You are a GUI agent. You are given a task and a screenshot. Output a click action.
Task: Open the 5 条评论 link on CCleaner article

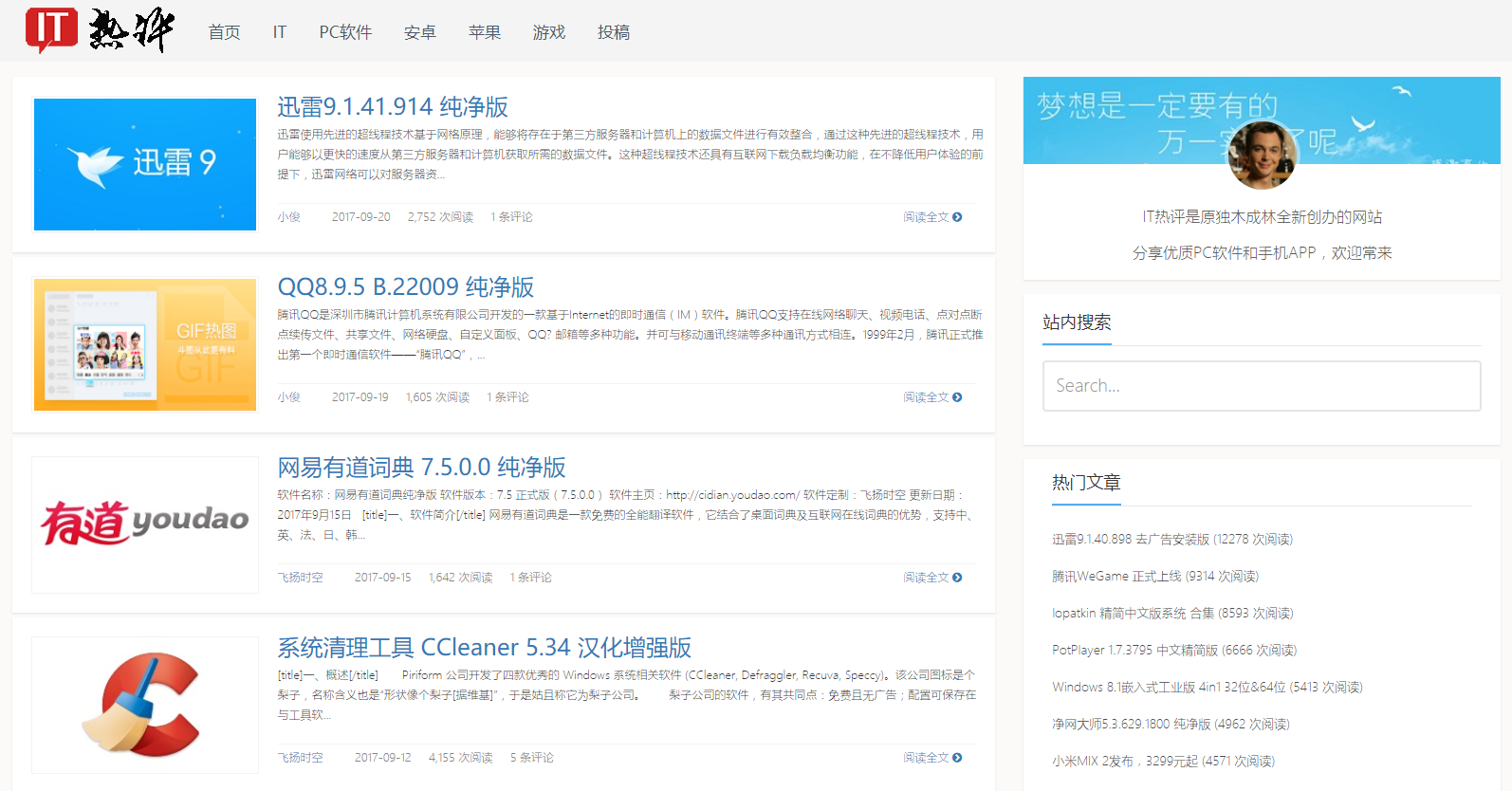point(532,758)
